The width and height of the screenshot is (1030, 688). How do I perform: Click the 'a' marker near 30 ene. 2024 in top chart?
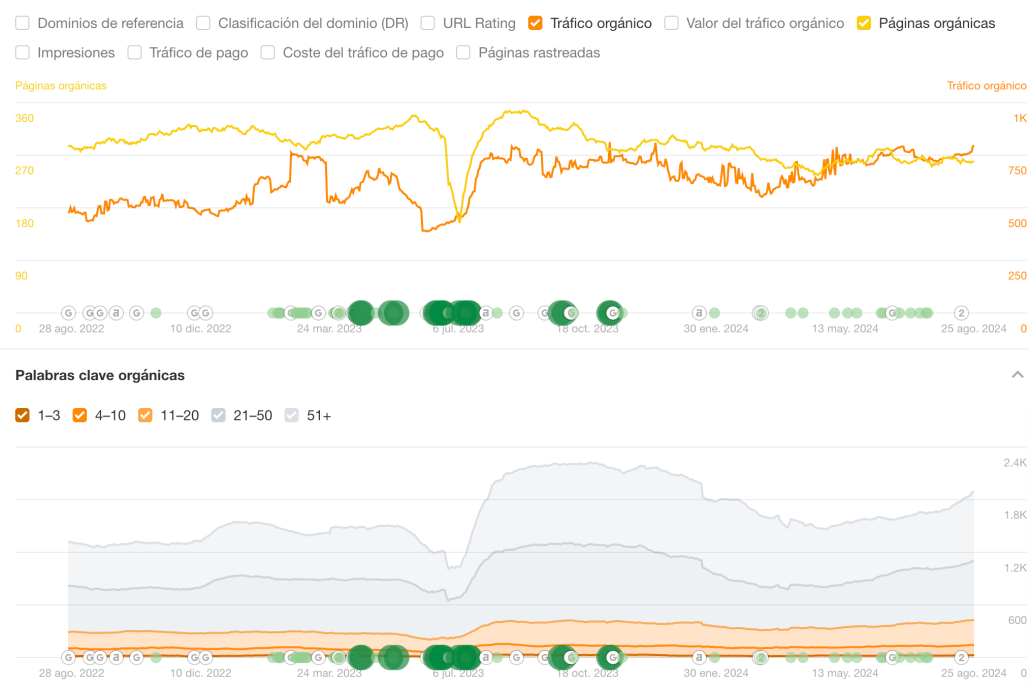pyautogui.click(x=700, y=313)
